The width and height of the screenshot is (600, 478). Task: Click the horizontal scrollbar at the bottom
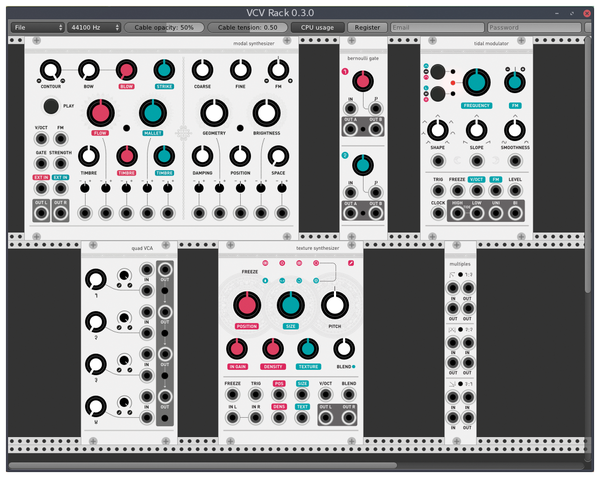[x=203, y=466]
